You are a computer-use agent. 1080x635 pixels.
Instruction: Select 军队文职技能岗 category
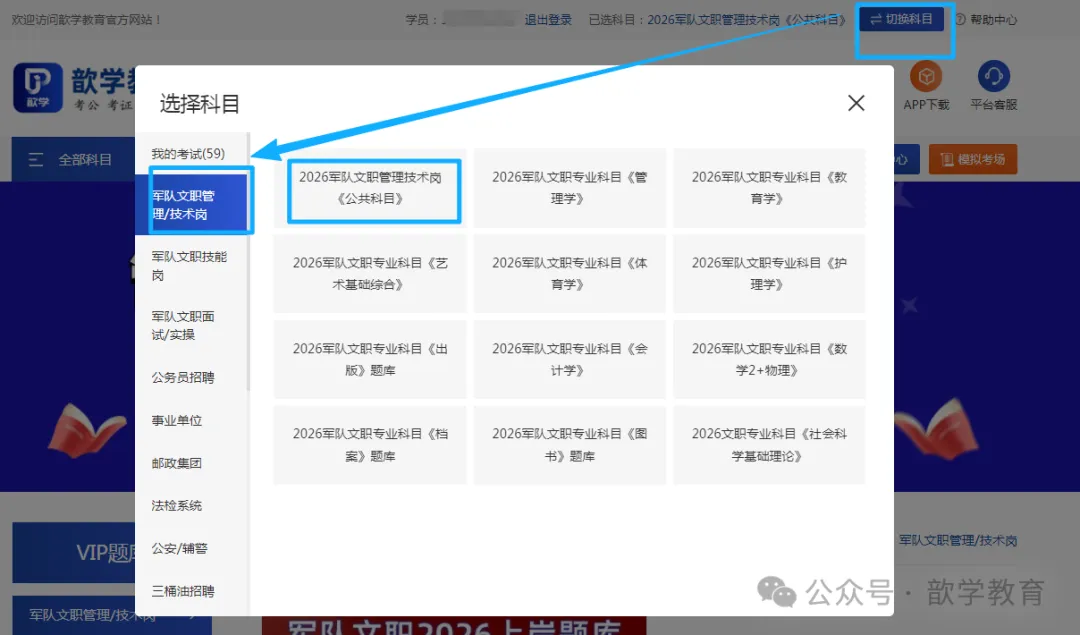coord(189,265)
